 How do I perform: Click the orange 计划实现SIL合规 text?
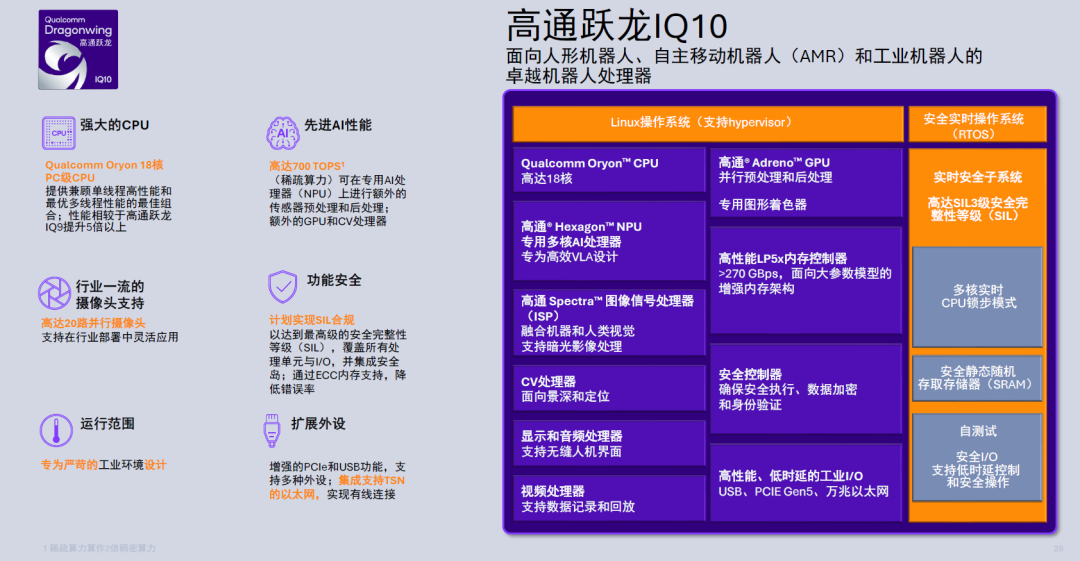click(x=311, y=320)
